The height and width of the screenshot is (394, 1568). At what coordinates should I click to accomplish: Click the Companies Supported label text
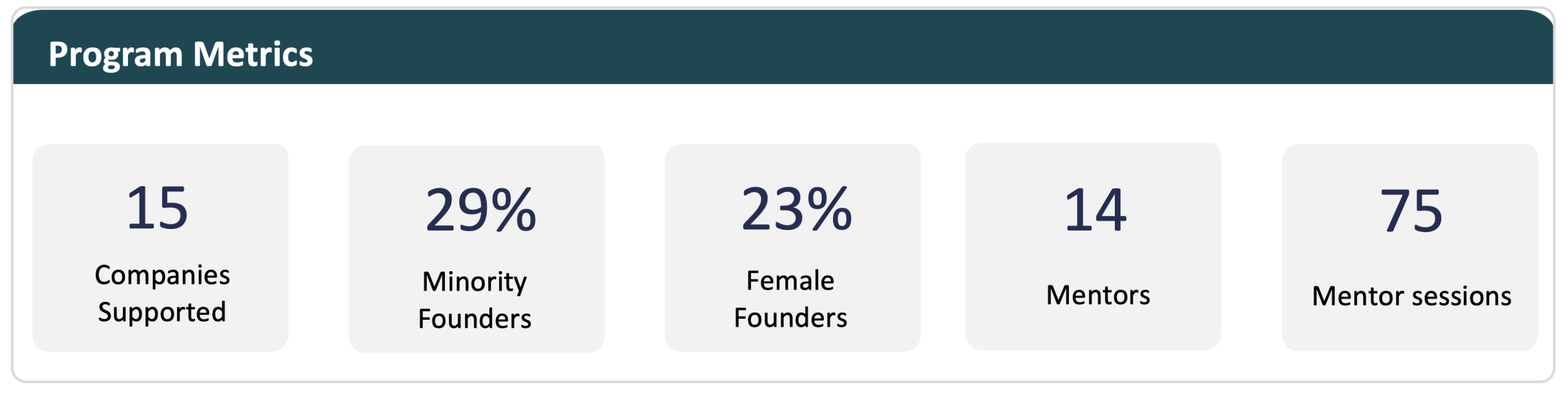tap(162, 294)
